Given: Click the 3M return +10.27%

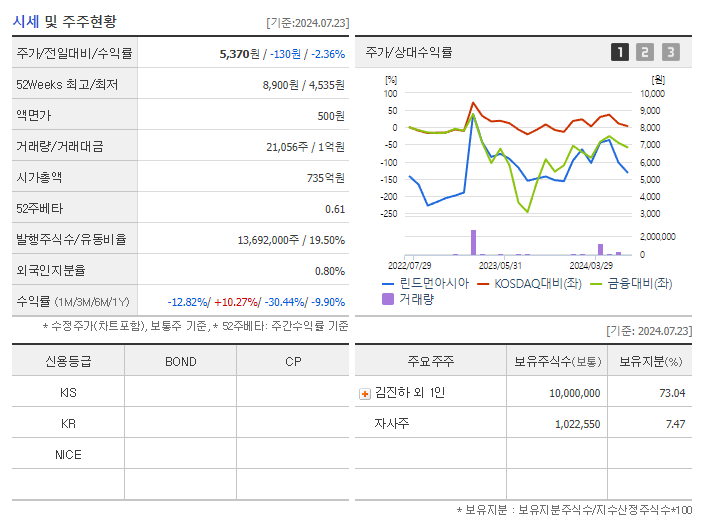Looking at the screenshot, I should [236, 302].
